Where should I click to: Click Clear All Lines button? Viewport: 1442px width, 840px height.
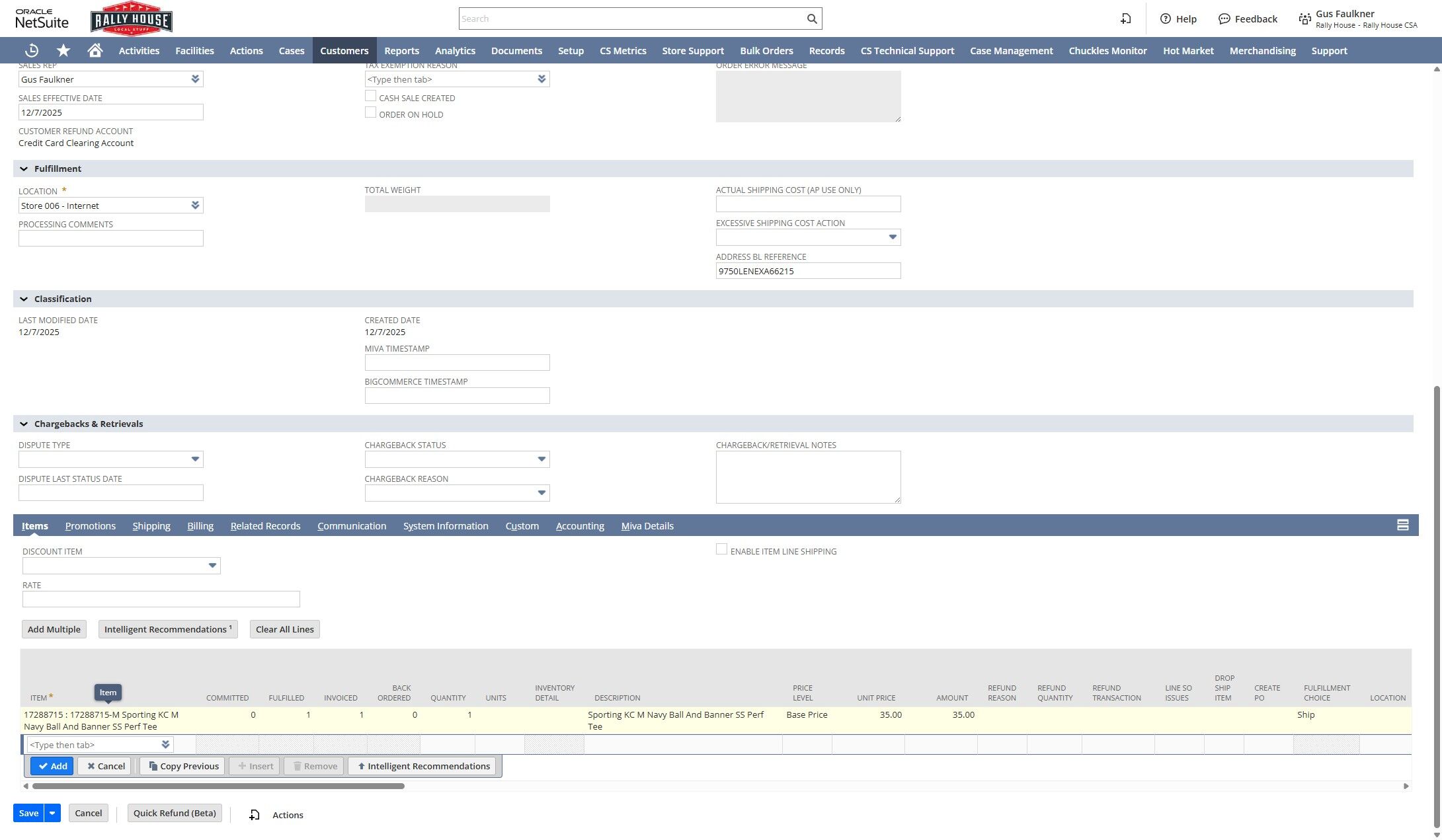click(x=285, y=629)
